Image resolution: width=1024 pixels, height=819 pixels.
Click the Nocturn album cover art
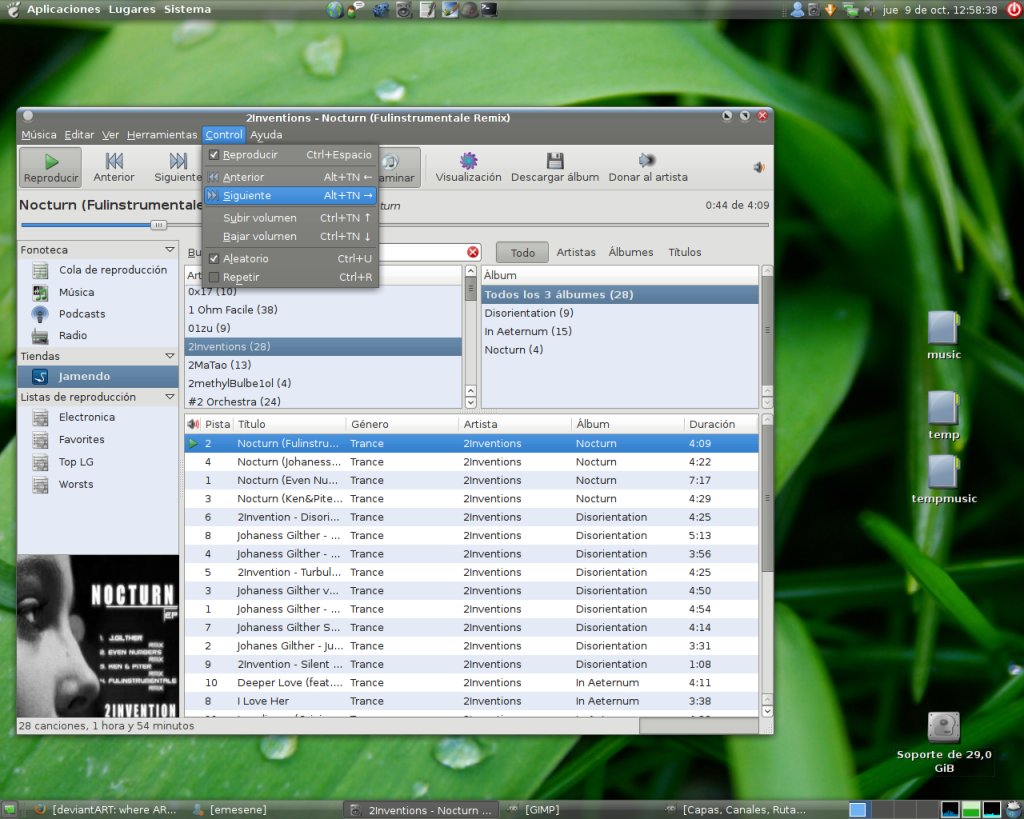pos(98,636)
